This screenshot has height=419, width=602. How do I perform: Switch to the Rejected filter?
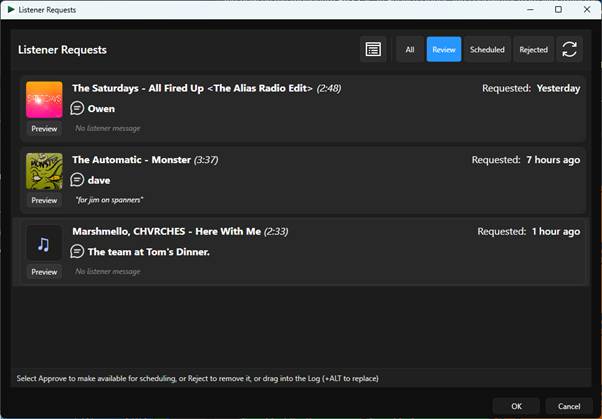click(534, 49)
